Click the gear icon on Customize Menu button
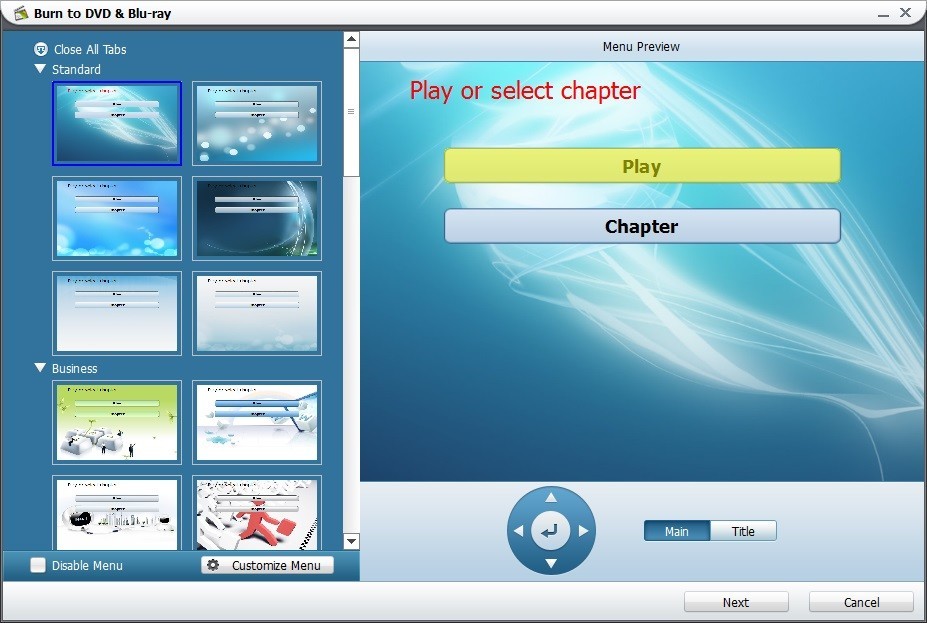 (213, 565)
